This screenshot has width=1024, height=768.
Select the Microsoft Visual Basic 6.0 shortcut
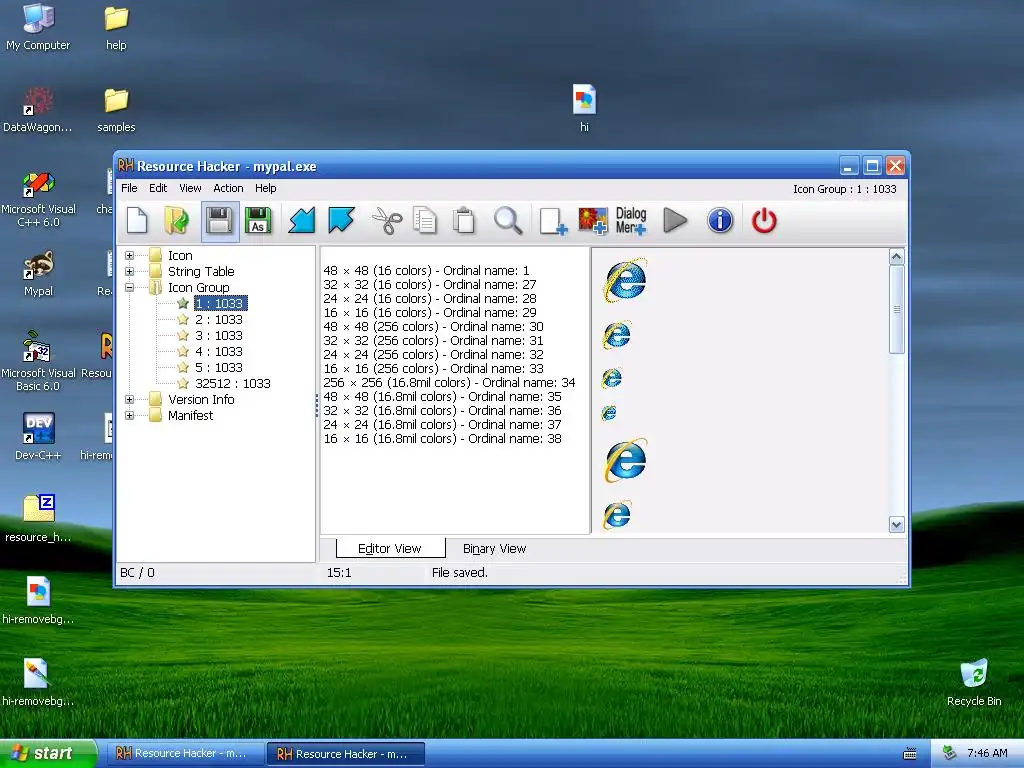(x=38, y=361)
